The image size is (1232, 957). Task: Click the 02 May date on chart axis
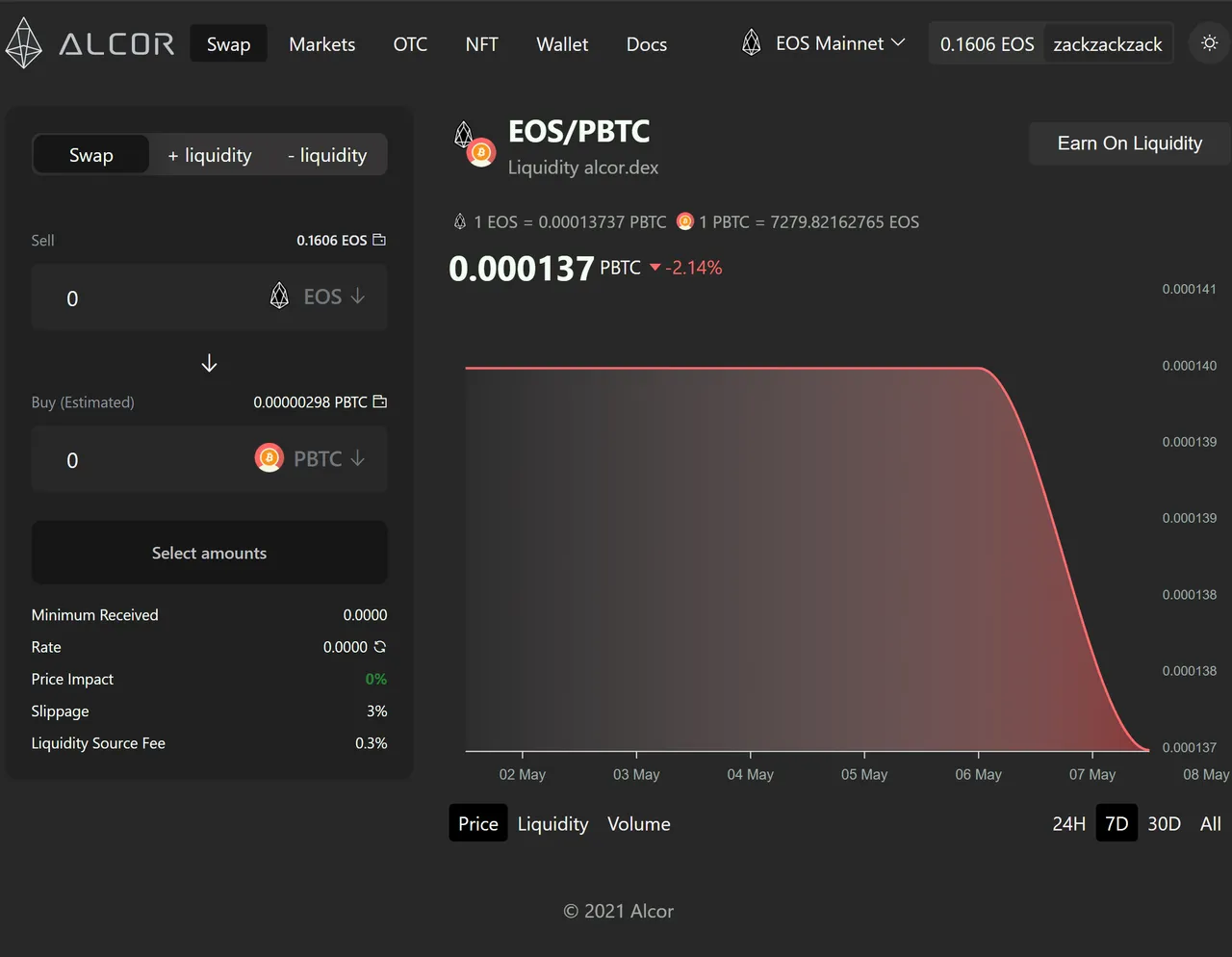click(523, 774)
